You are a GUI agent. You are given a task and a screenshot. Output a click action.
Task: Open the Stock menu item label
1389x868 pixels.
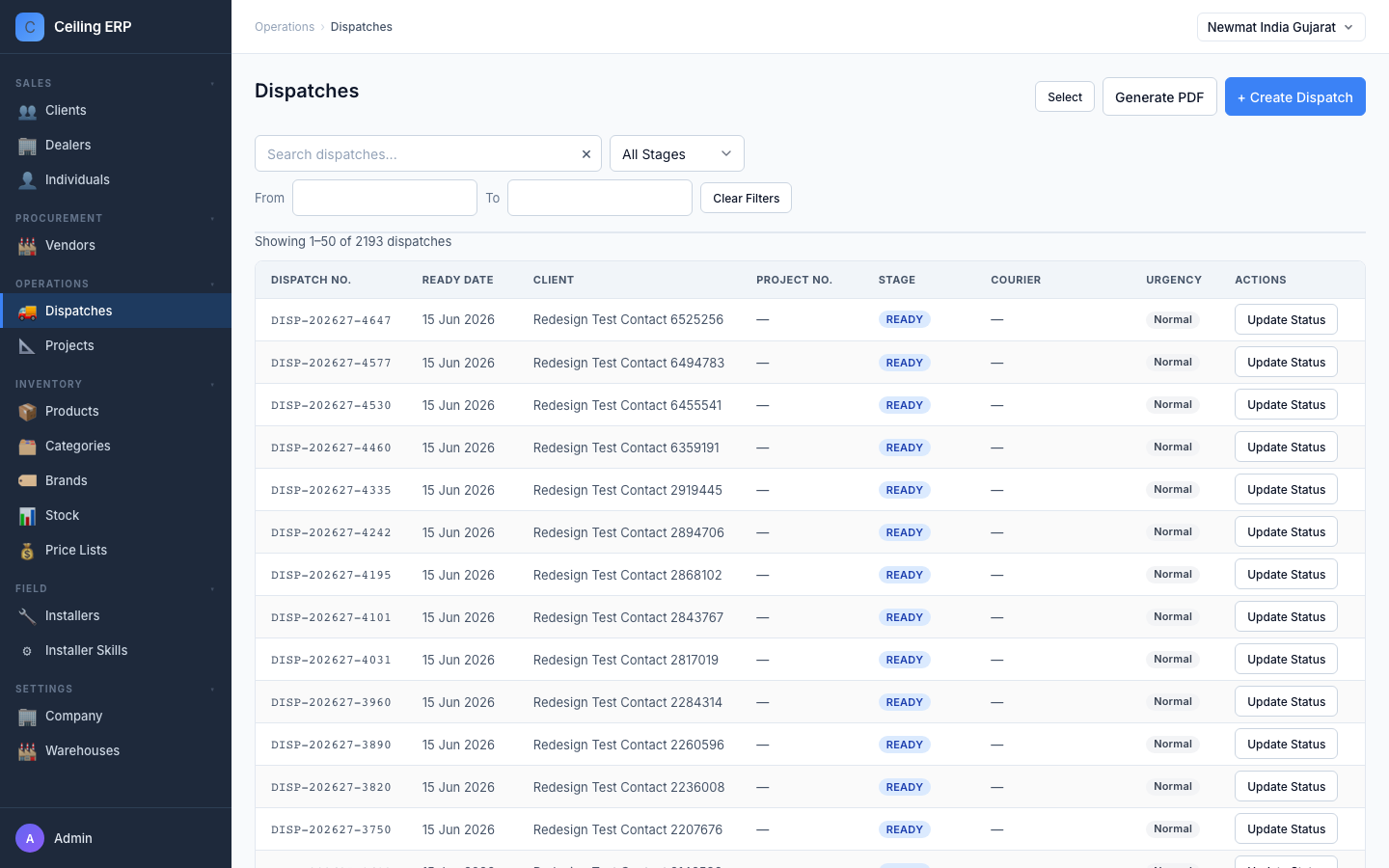click(x=62, y=515)
